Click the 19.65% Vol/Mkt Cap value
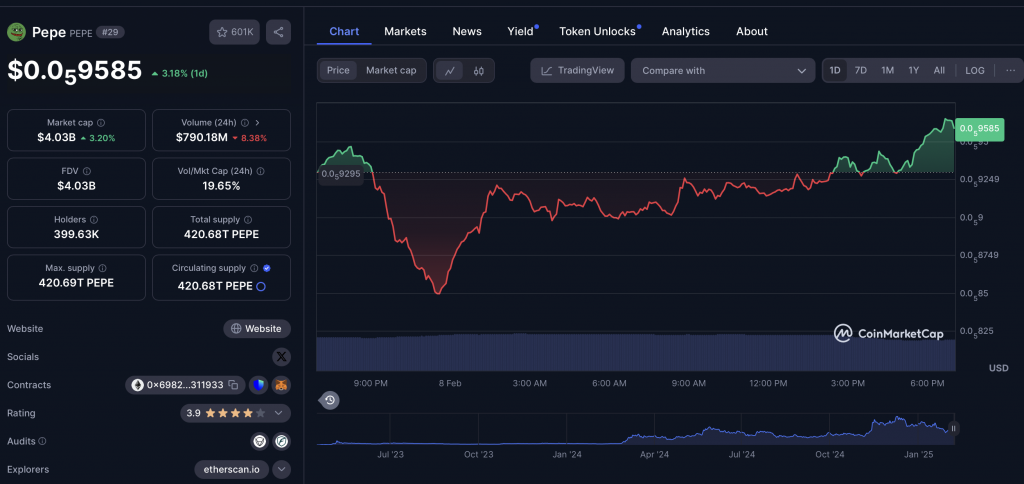This screenshot has height=484, width=1024. (221, 186)
